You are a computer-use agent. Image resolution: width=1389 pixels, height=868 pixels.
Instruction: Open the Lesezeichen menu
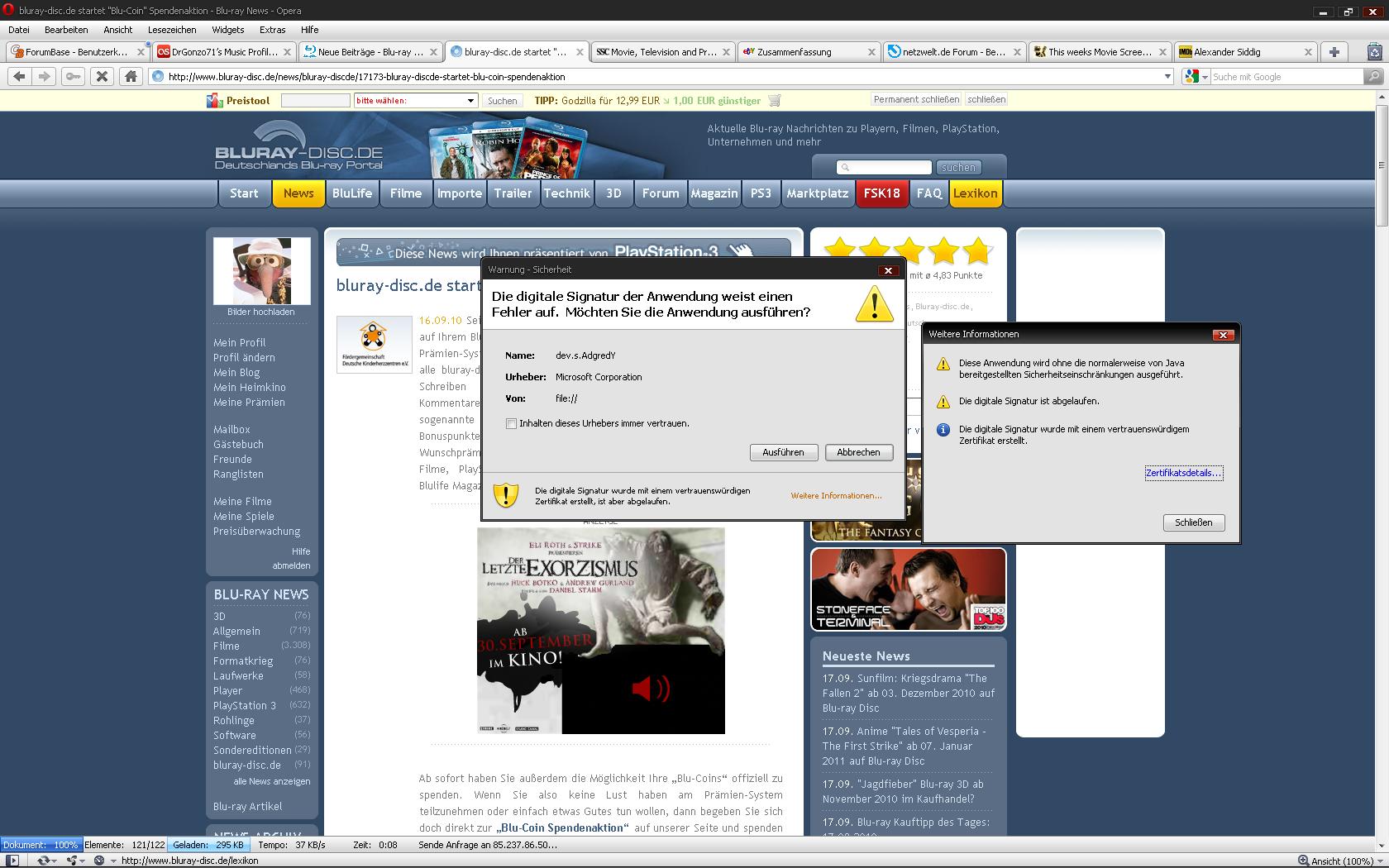click(x=172, y=30)
